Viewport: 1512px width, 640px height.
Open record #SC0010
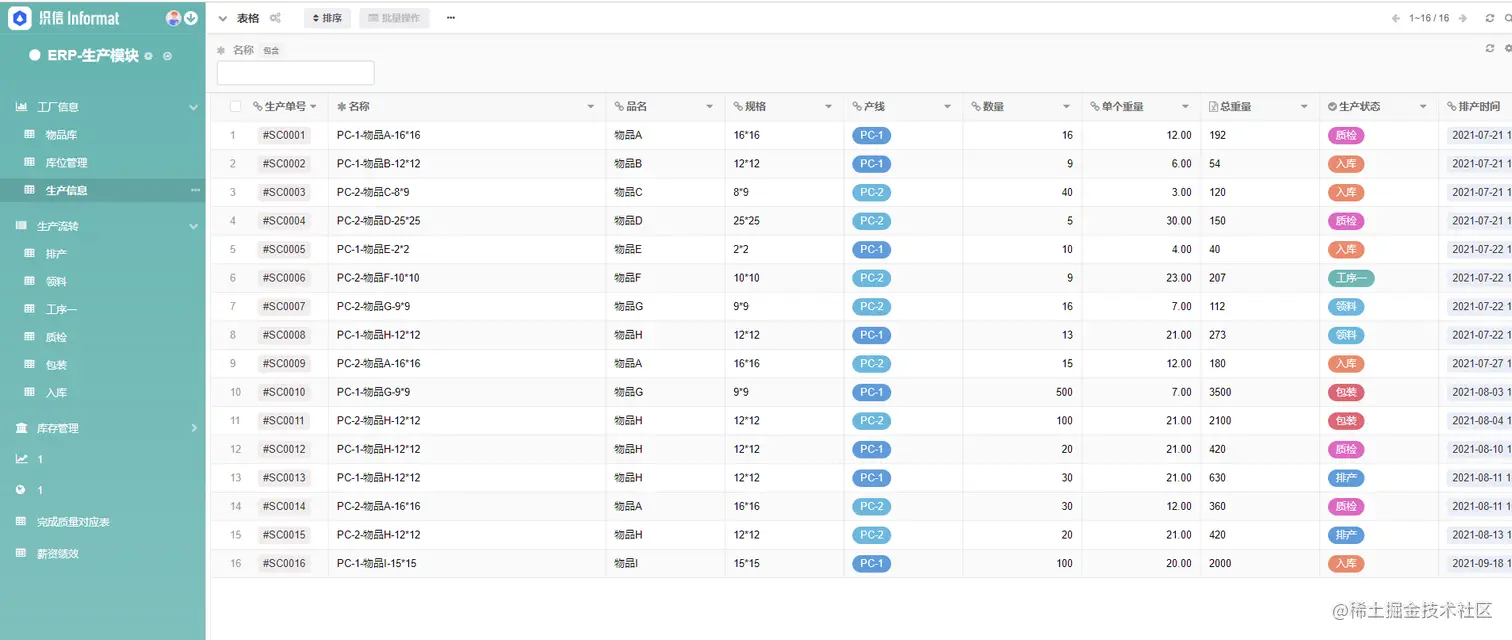[x=284, y=392]
